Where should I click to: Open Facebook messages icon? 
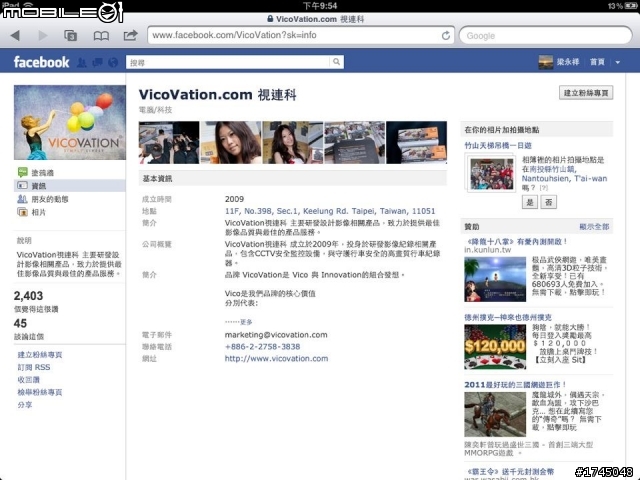pos(98,62)
